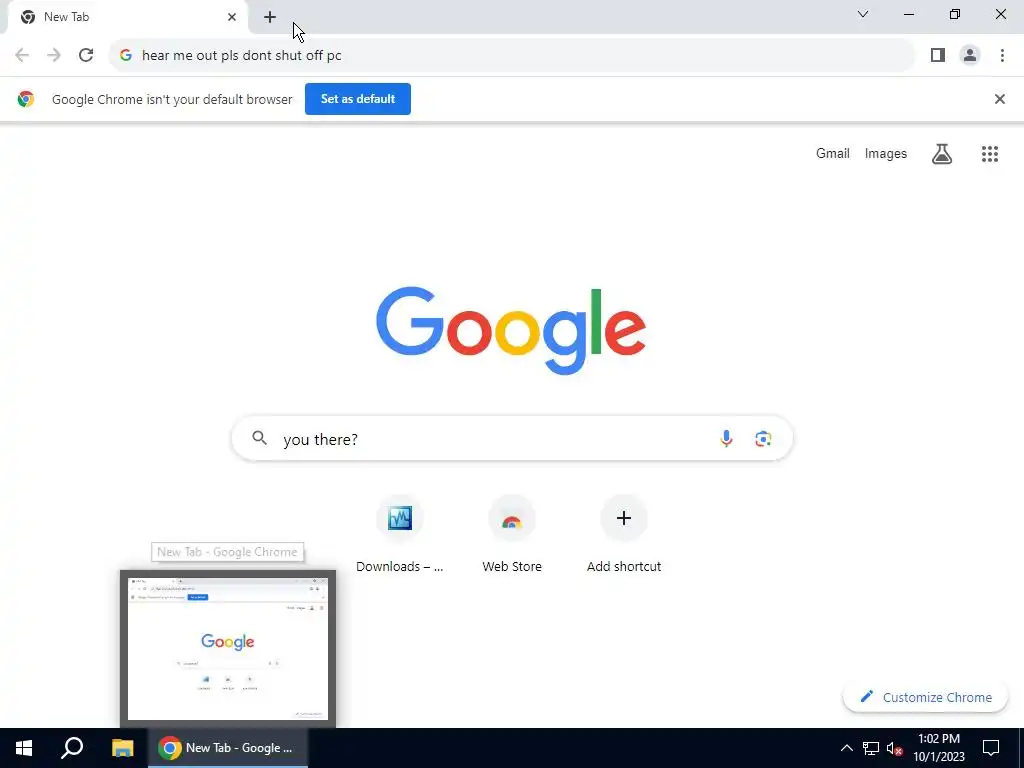
Task: Close the New Tab tab
Action: click(232, 17)
